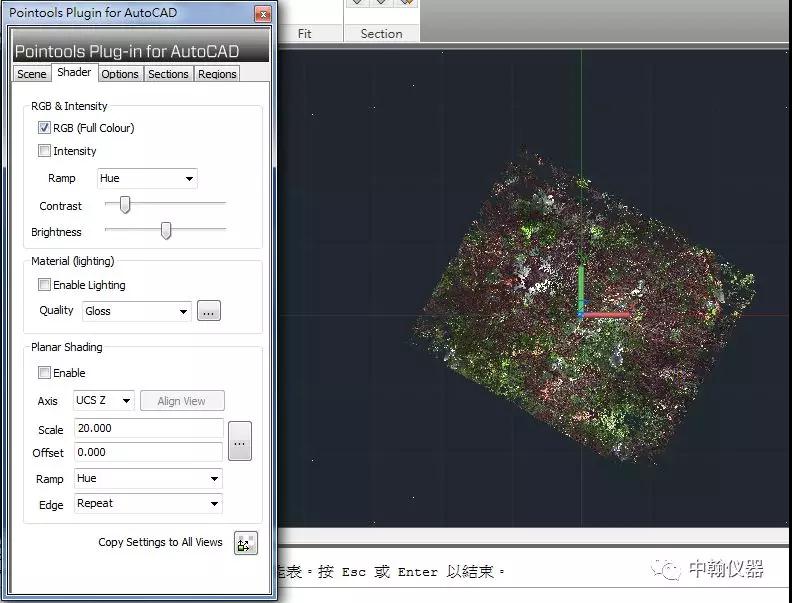
Task: Click the ellipsis button beside Quality dropdown
Action: [208, 311]
